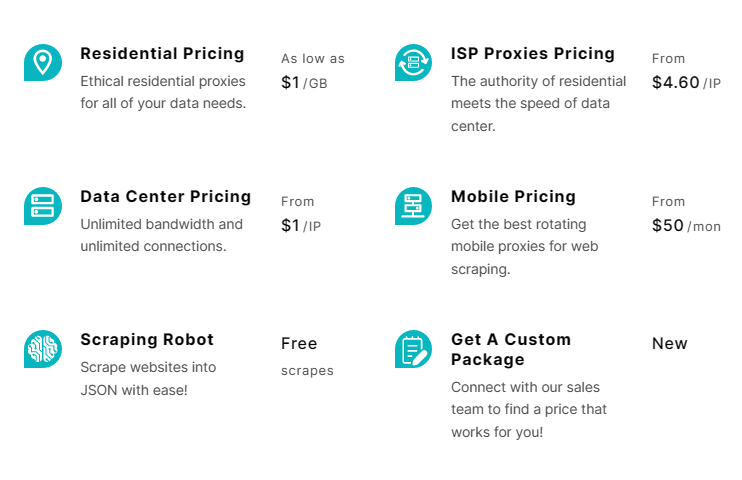Click the 'Connect with our sales team' description

529,409
